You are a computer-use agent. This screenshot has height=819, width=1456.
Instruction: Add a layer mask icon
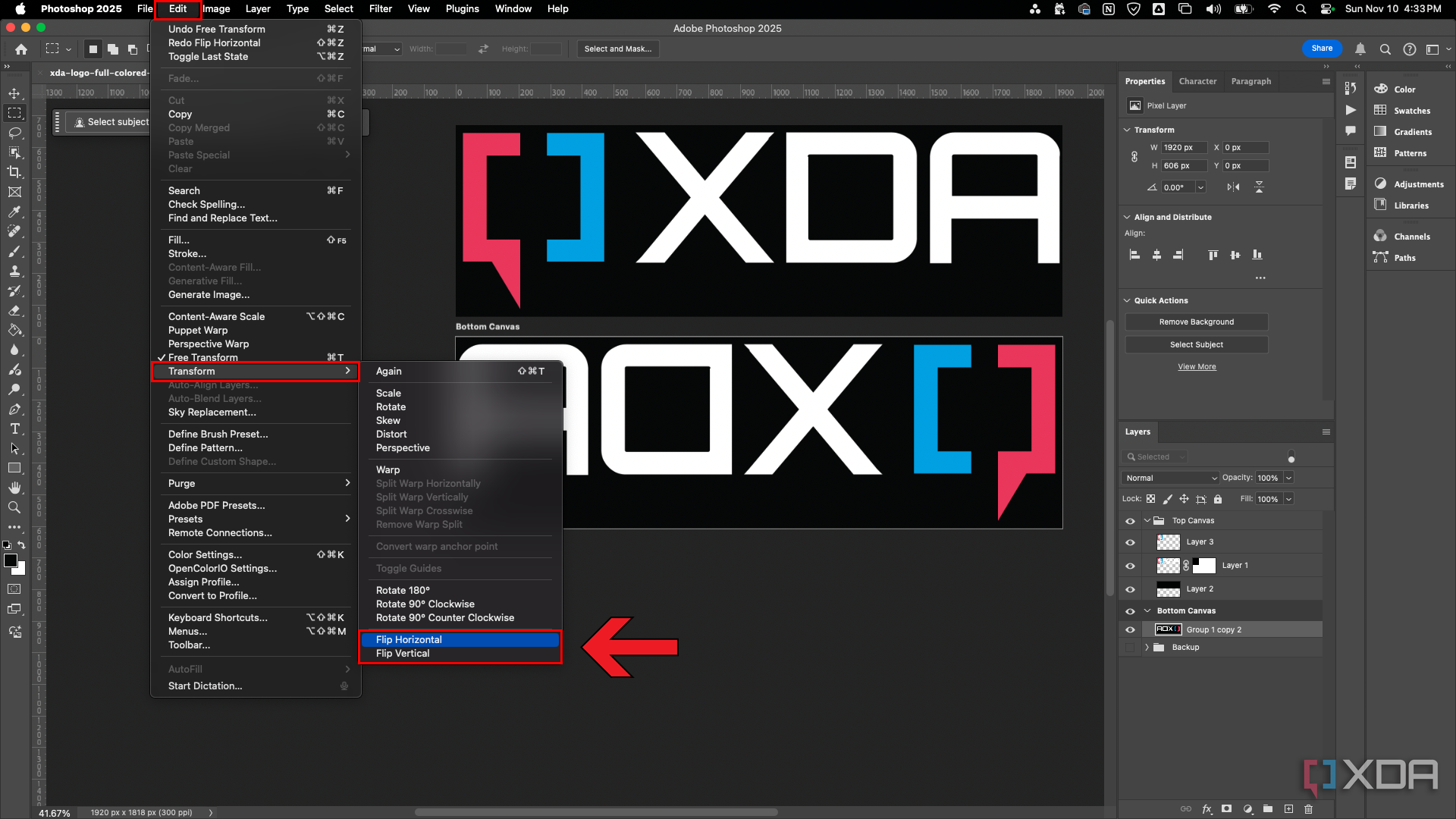tap(1226, 809)
